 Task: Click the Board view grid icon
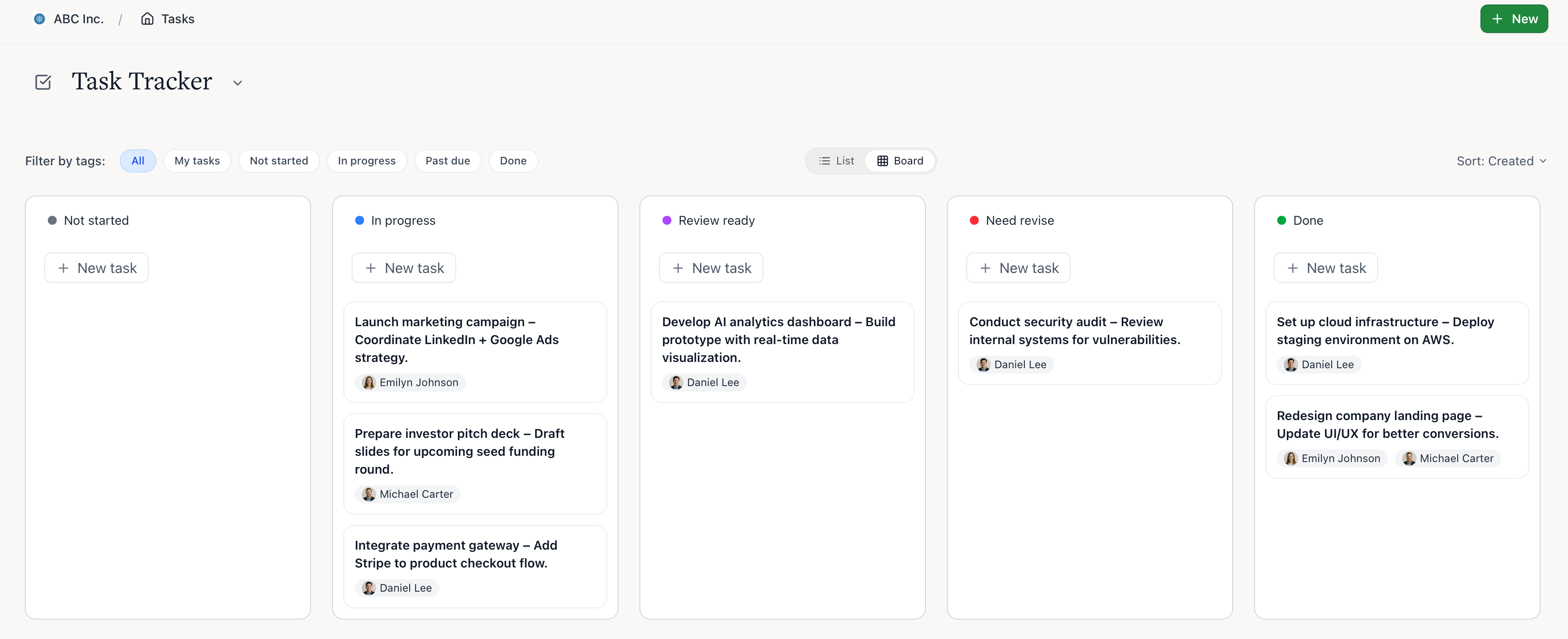tap(883, 161)
